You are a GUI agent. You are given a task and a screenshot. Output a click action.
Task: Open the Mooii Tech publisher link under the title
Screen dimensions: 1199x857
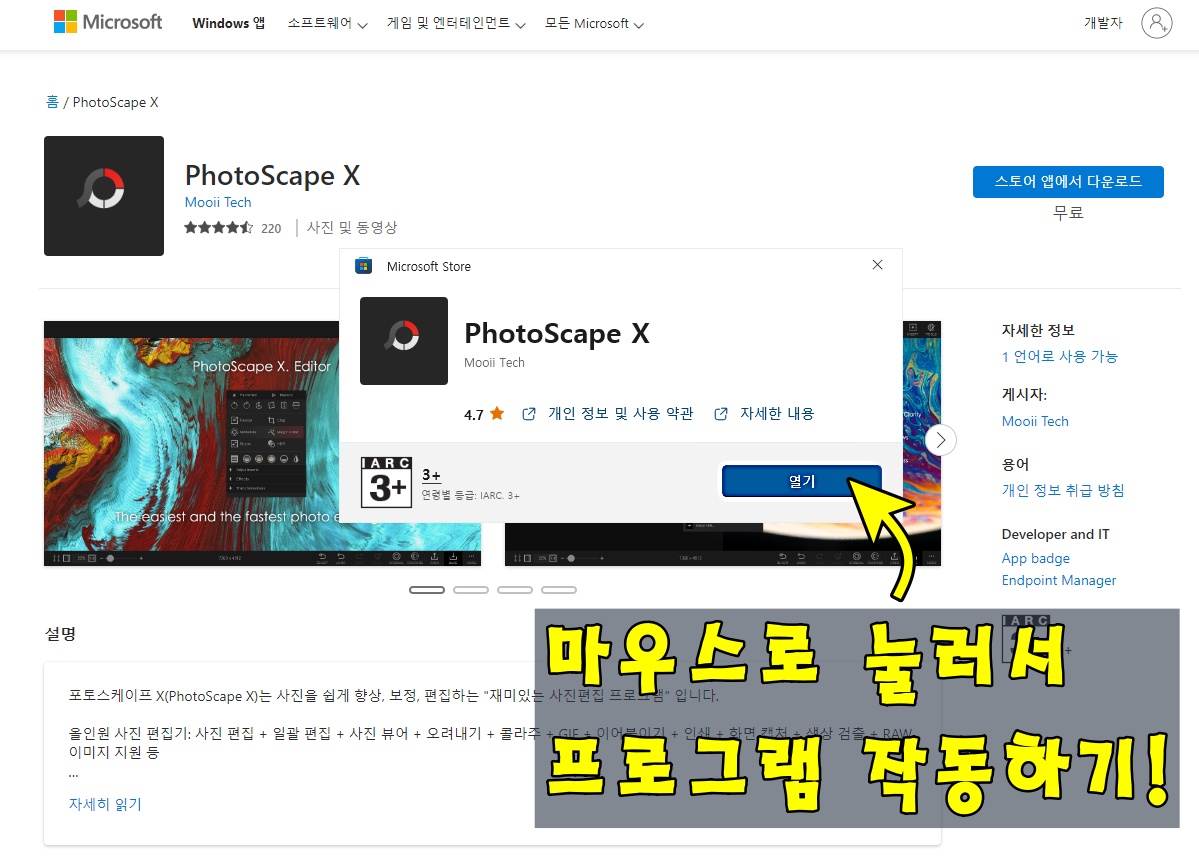coord(218,202)
